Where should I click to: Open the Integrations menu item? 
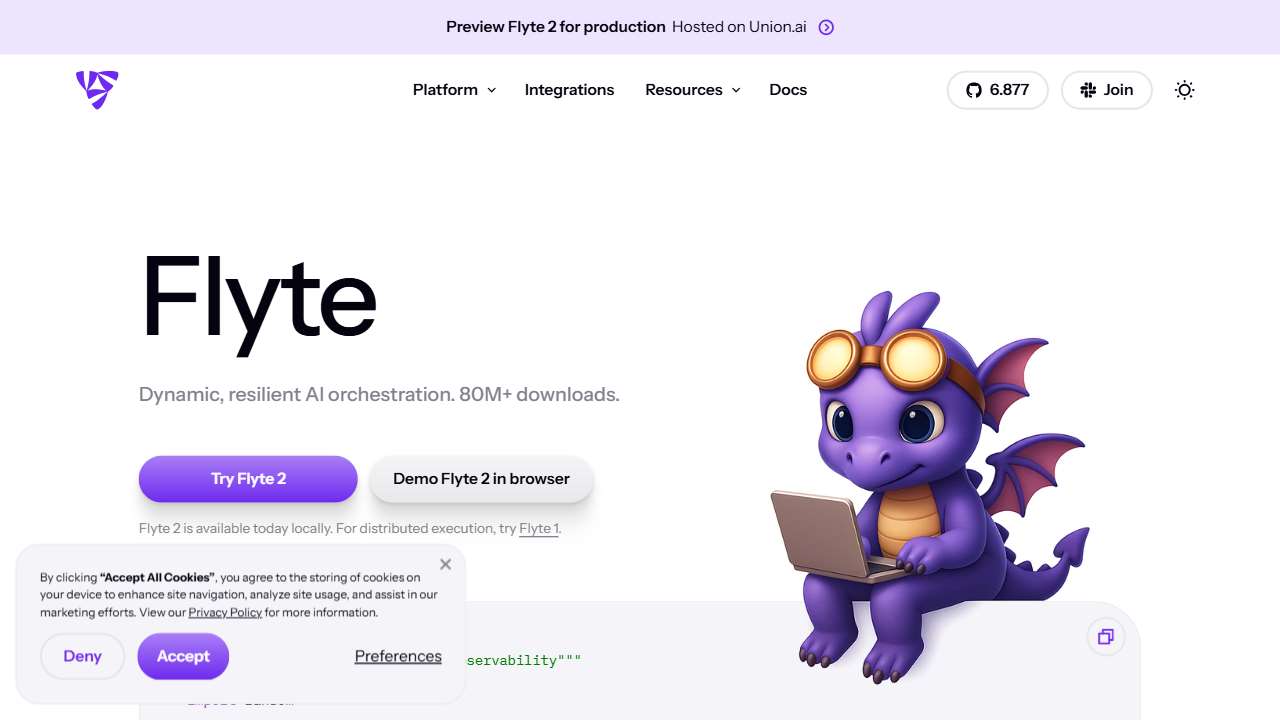coord(569,90)
